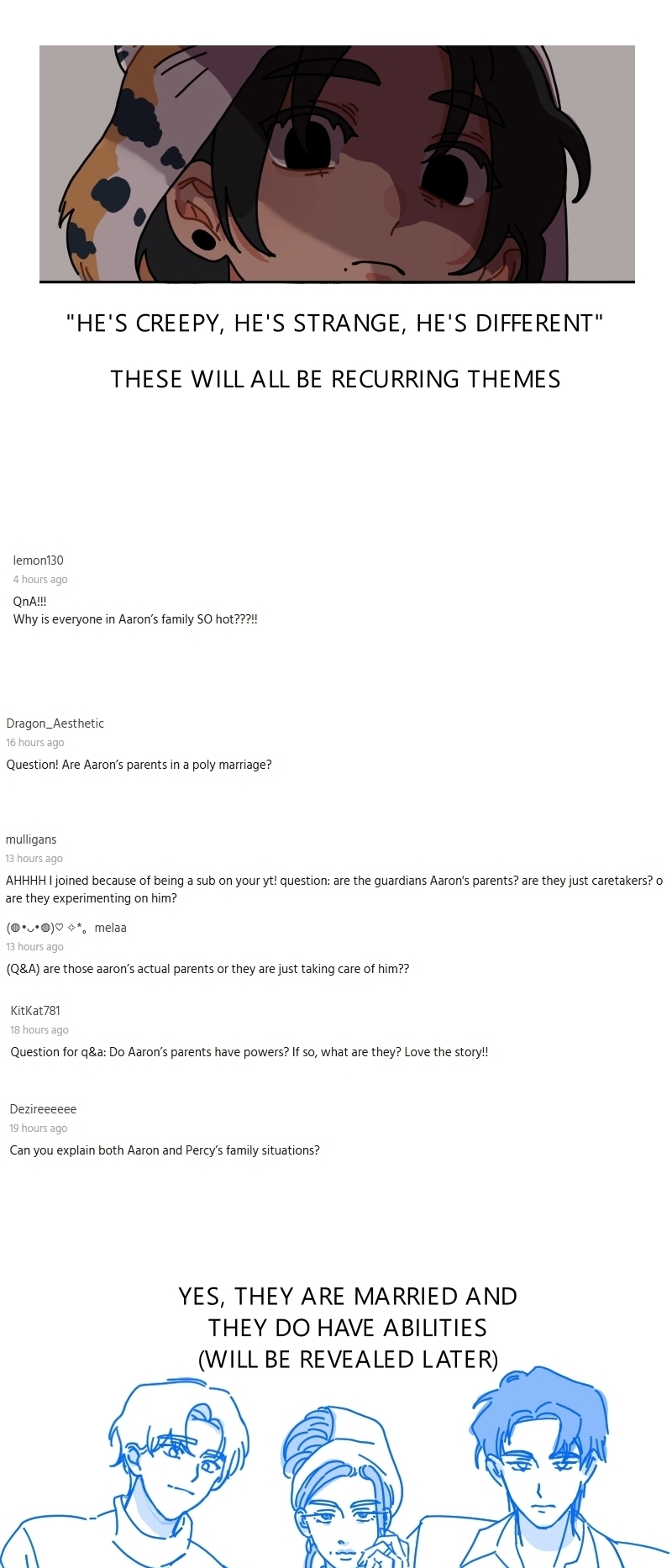Click the Aaron and Percy family situations comment
Image resolution: width=672 pixels, height=1568 pixels.
point(165,1150)
